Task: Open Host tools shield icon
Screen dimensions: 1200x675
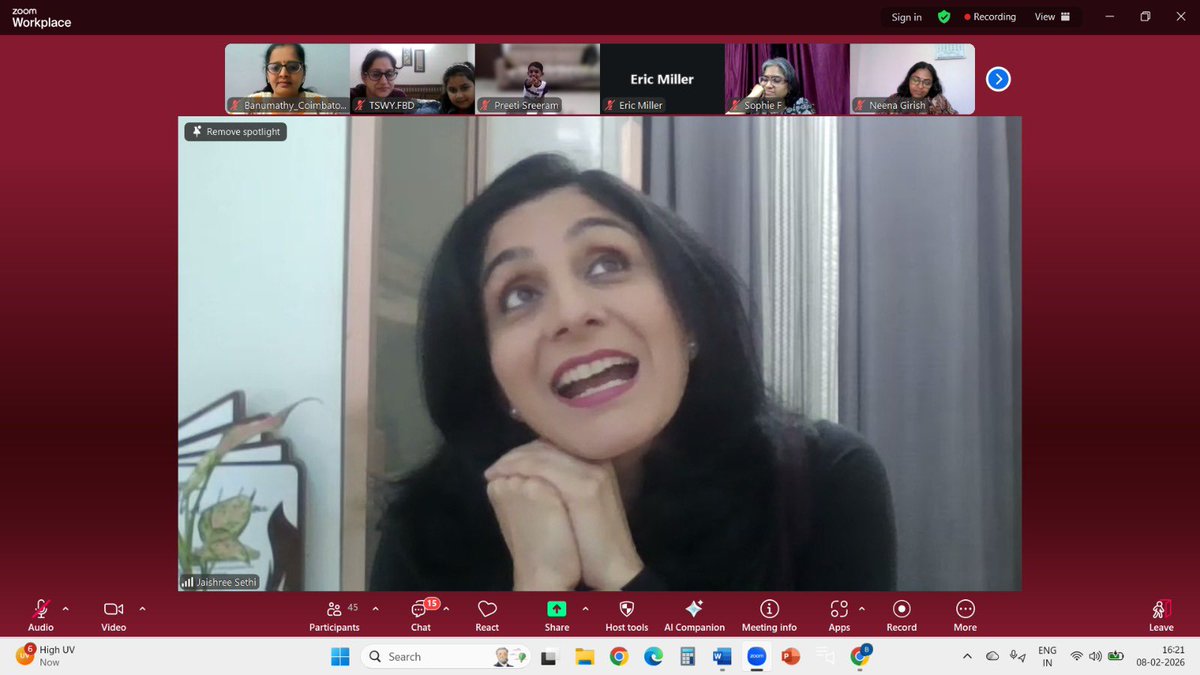Action: 627,609
